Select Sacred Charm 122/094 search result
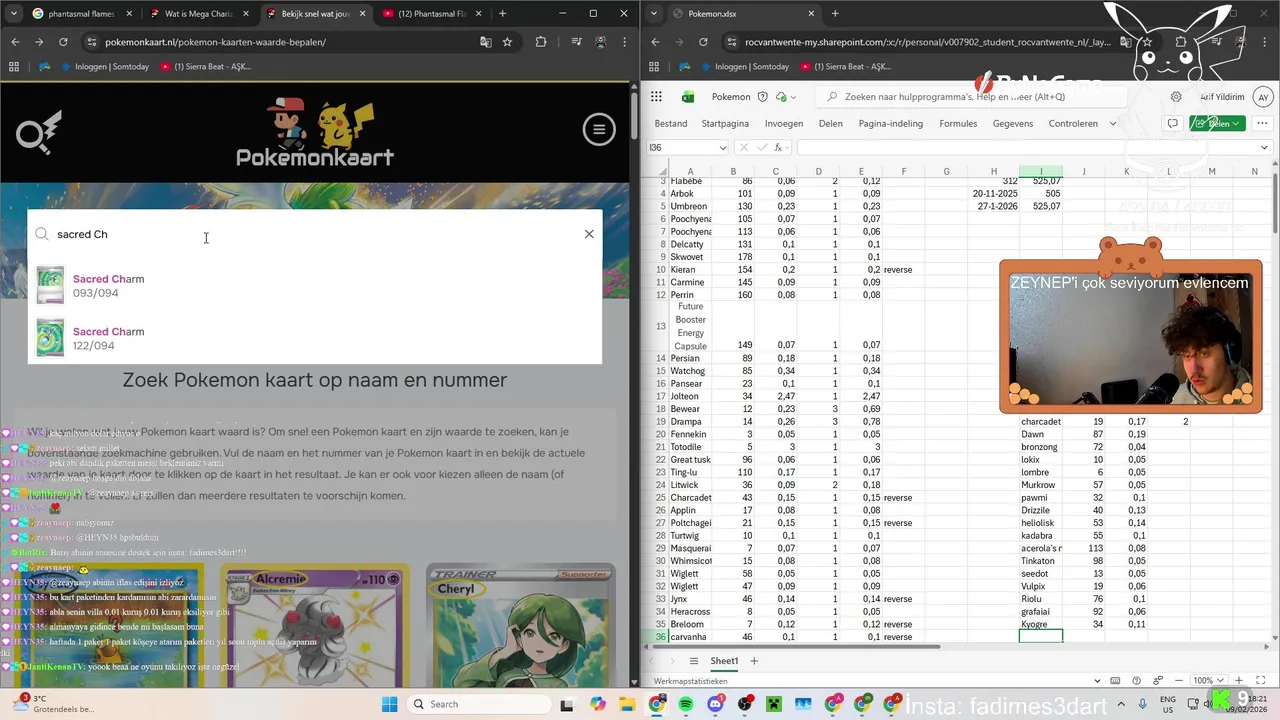Image resolution: width=1280 pixels, height=720 pixels. (314, 338)
